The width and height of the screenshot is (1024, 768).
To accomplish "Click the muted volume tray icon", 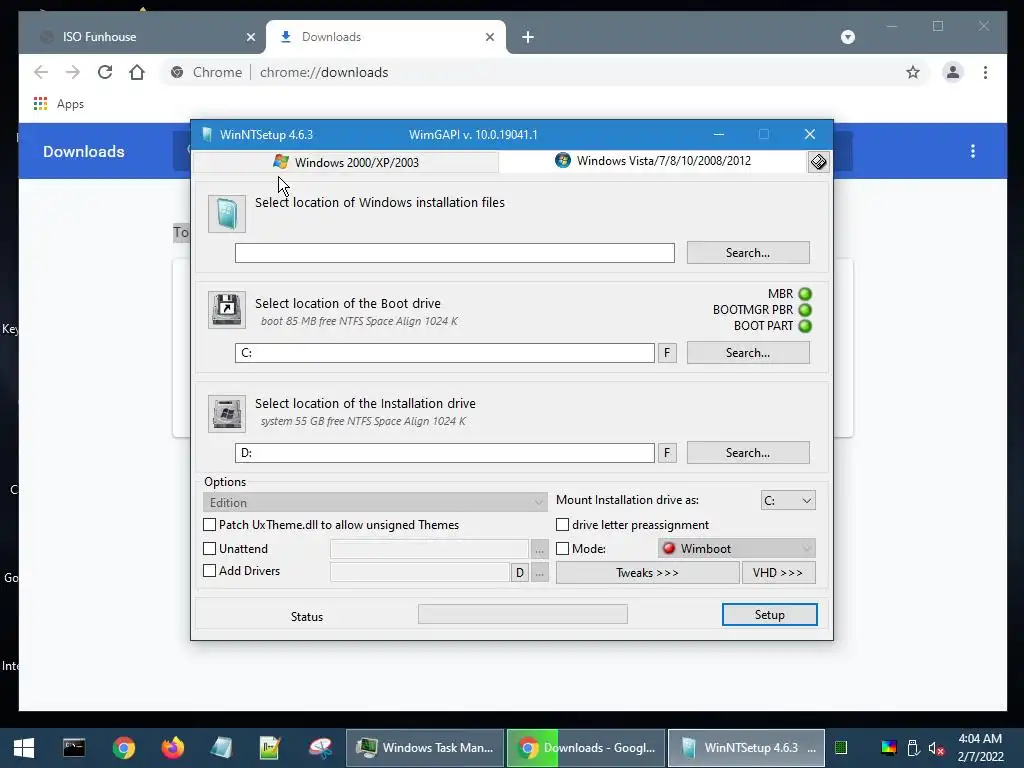I will pyautogui.click(x=936, y=748).
